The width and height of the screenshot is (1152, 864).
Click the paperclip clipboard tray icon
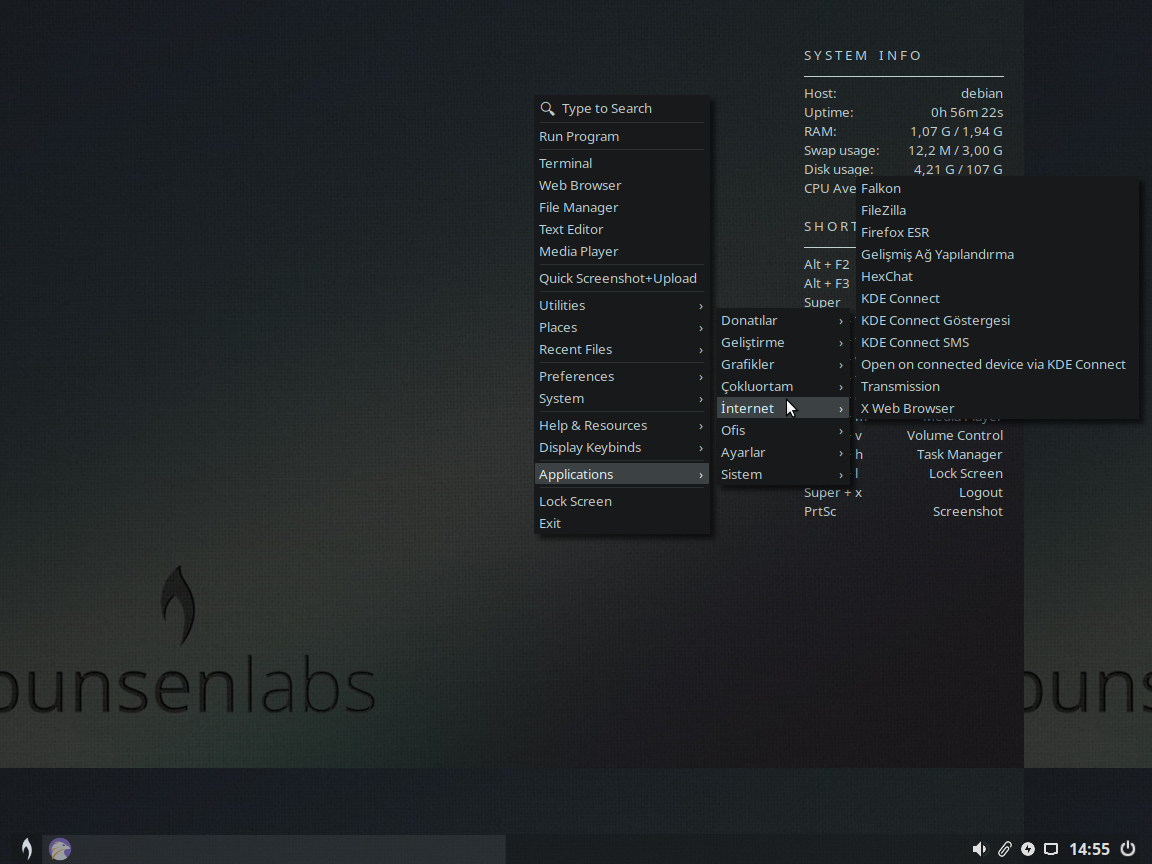click(x=1004, y=849)
